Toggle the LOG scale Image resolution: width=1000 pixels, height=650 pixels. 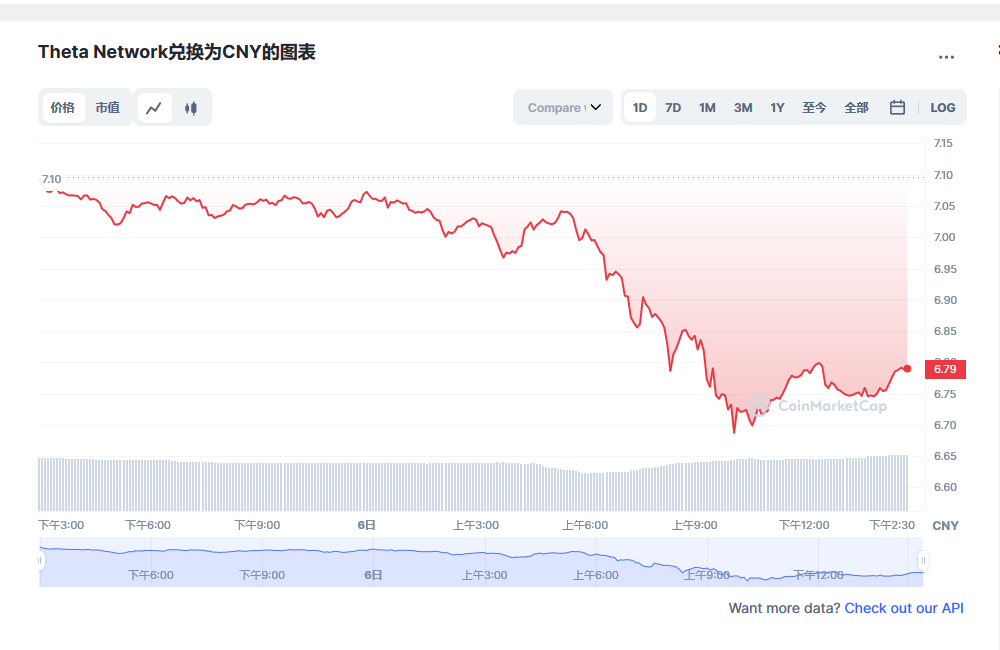[x=943, y=107]
